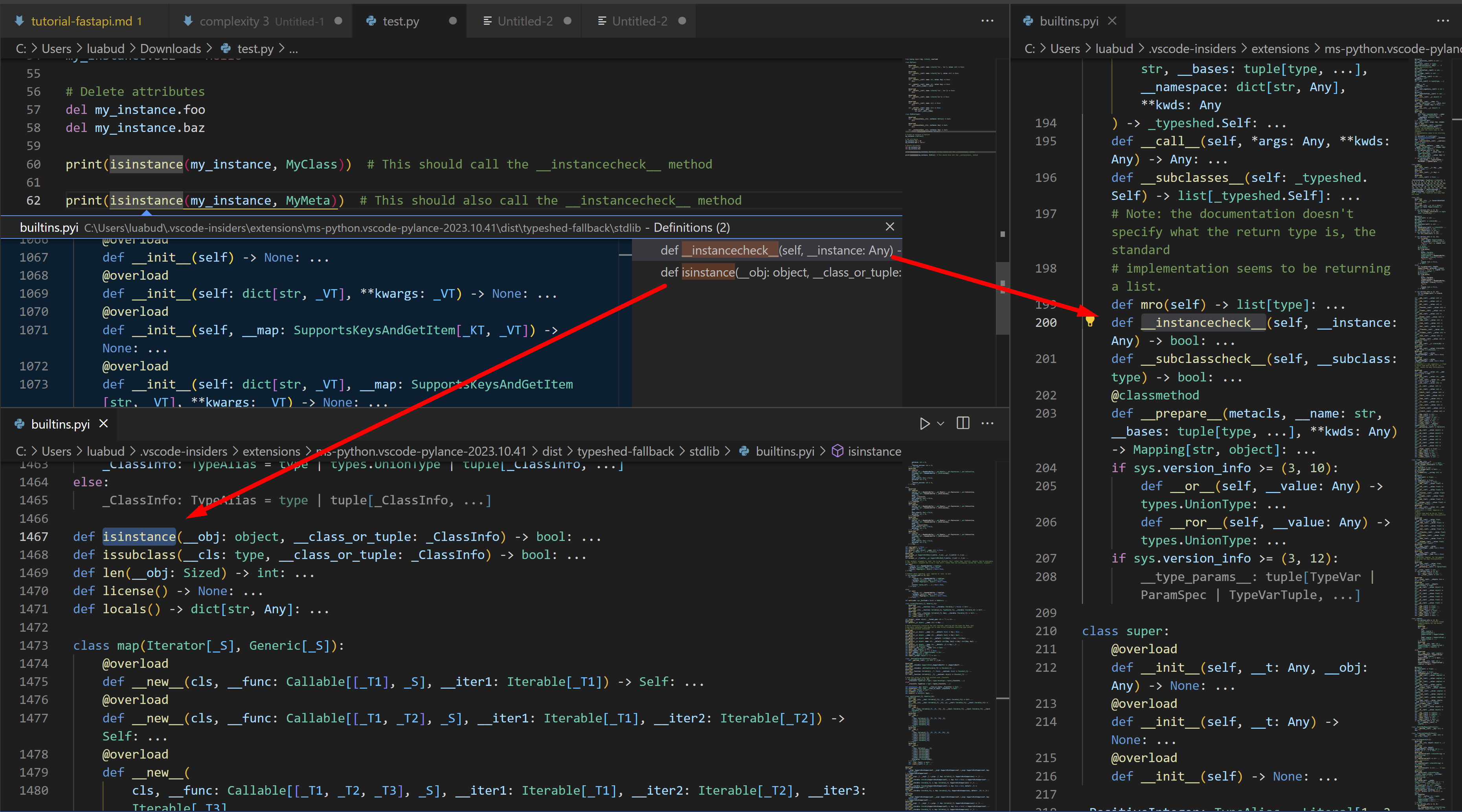Run Python file with play button
The height and width of the screenshot is (812, 1462).
pyautogui.click(x=924, y=423)
